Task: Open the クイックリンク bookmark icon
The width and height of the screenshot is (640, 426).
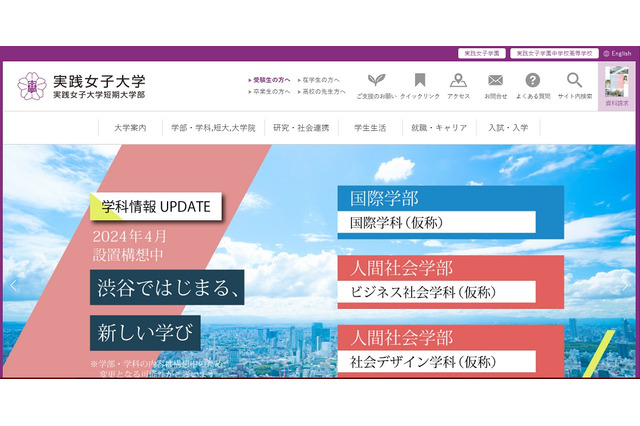Action: click(x=420, y=80)
